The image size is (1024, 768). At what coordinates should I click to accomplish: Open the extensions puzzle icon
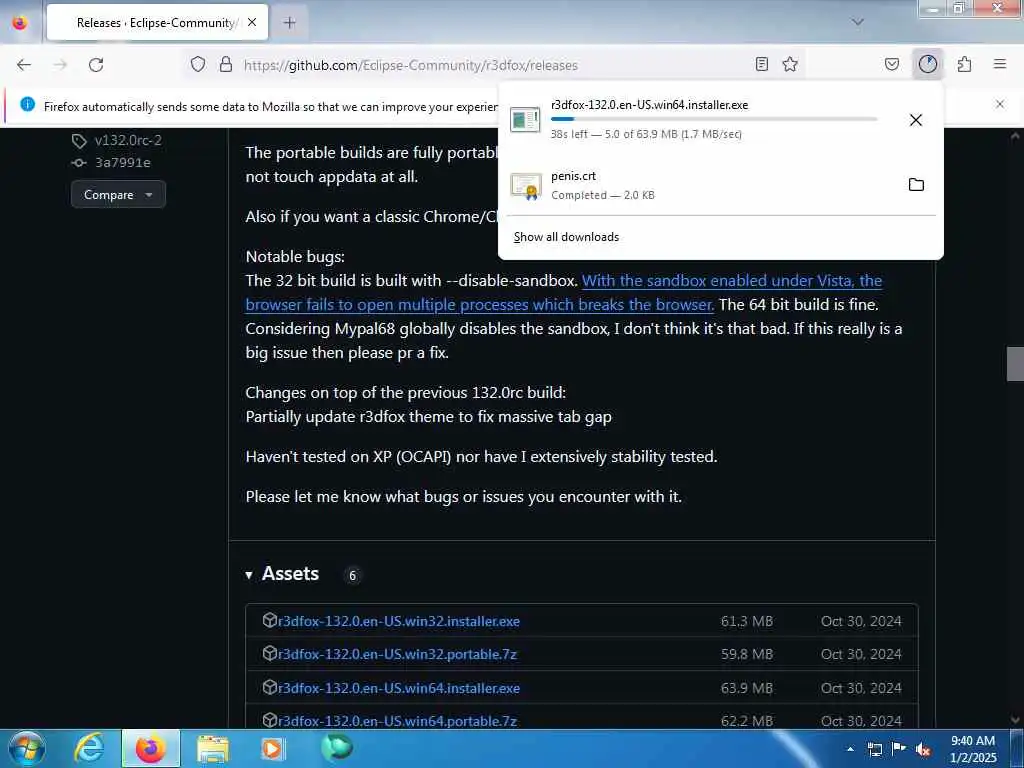tap(965, 64)
